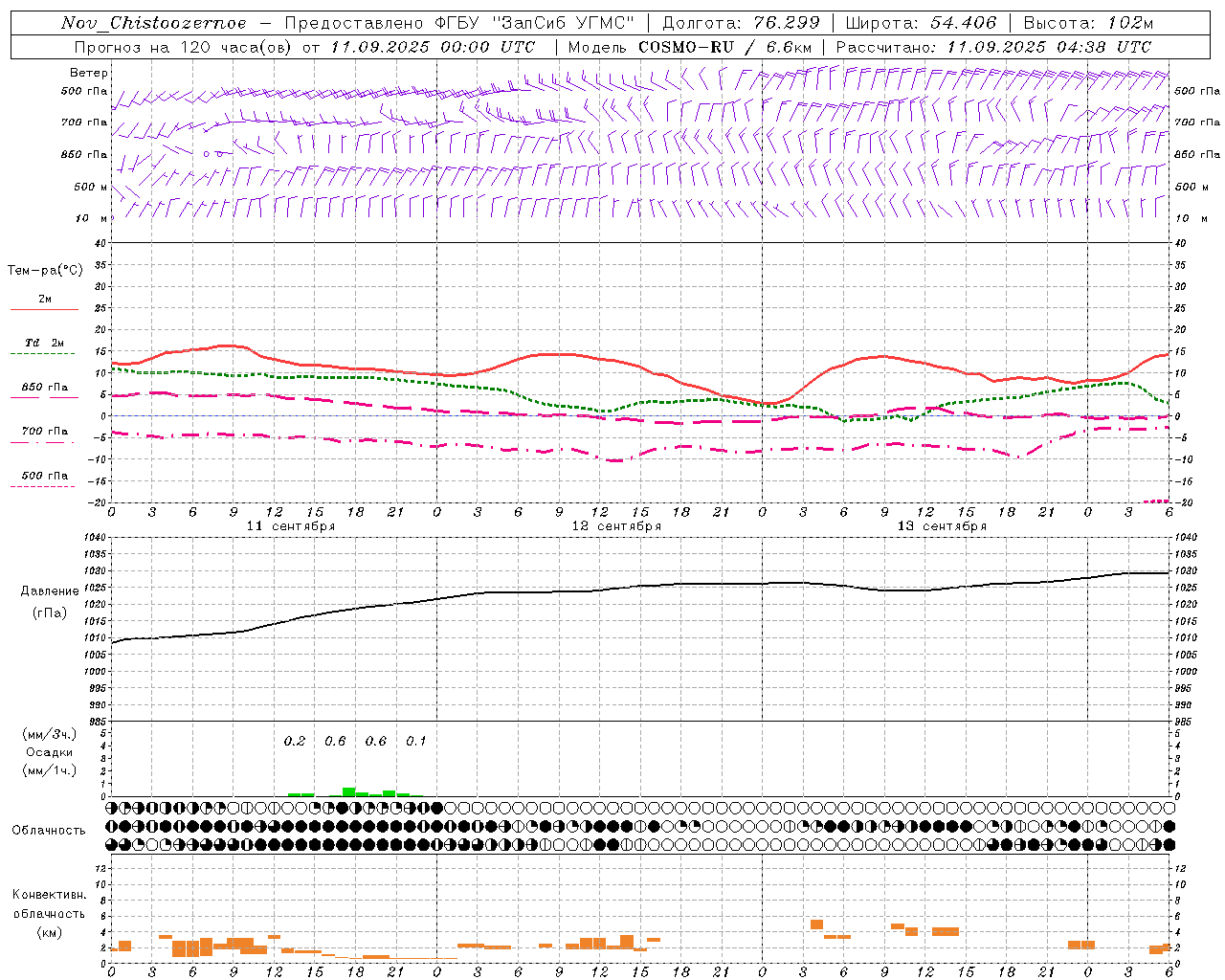Click the 0.1 precipitation amount value
Screen dimensions: 1225x980
coord(415,741)
